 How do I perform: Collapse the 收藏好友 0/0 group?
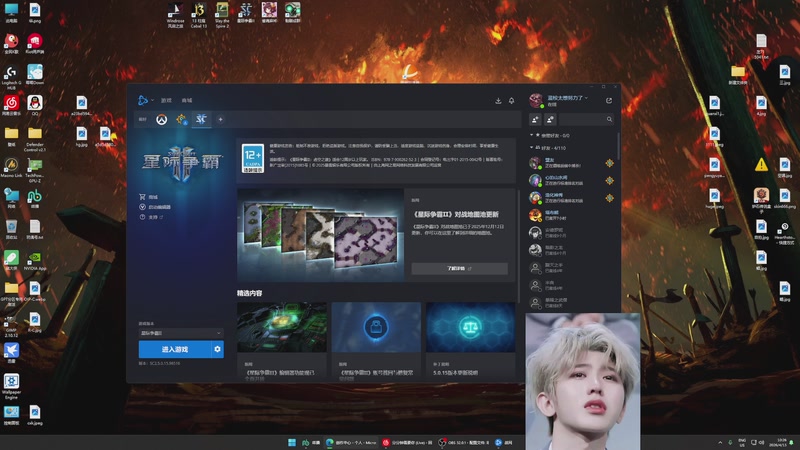point(550,136)
